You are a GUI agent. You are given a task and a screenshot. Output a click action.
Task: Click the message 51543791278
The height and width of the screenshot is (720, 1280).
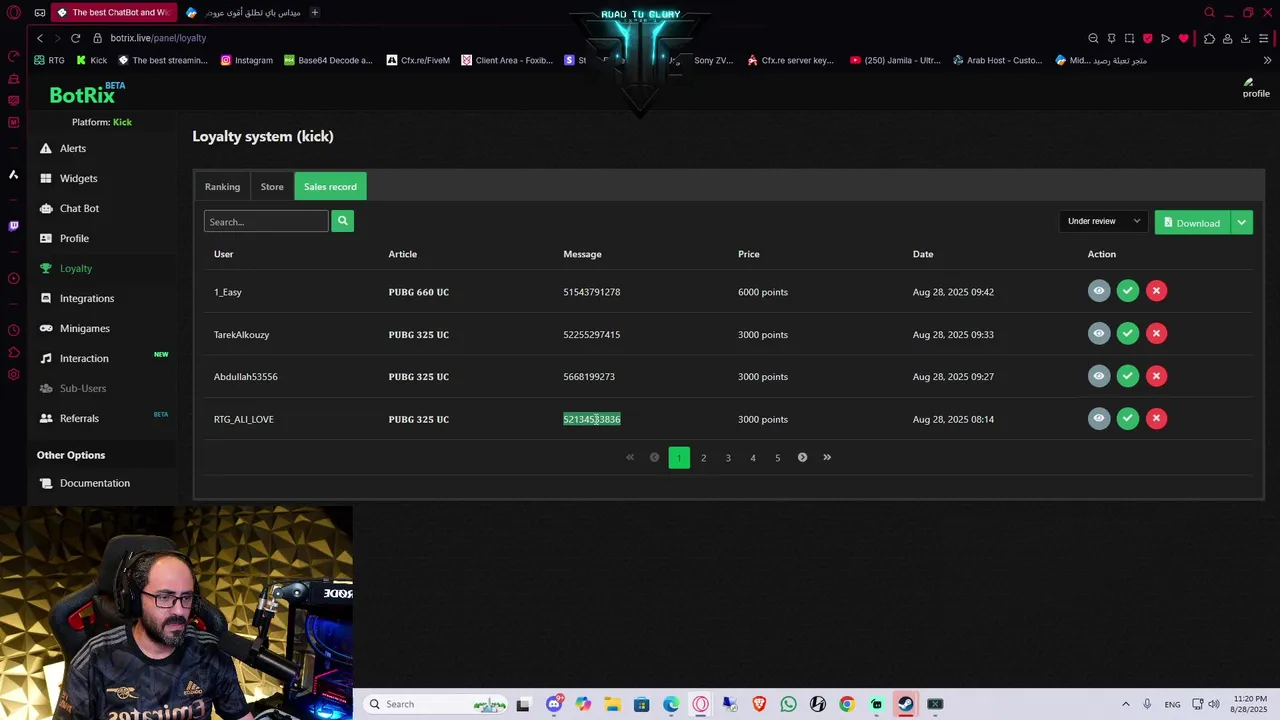pos(592,292)
